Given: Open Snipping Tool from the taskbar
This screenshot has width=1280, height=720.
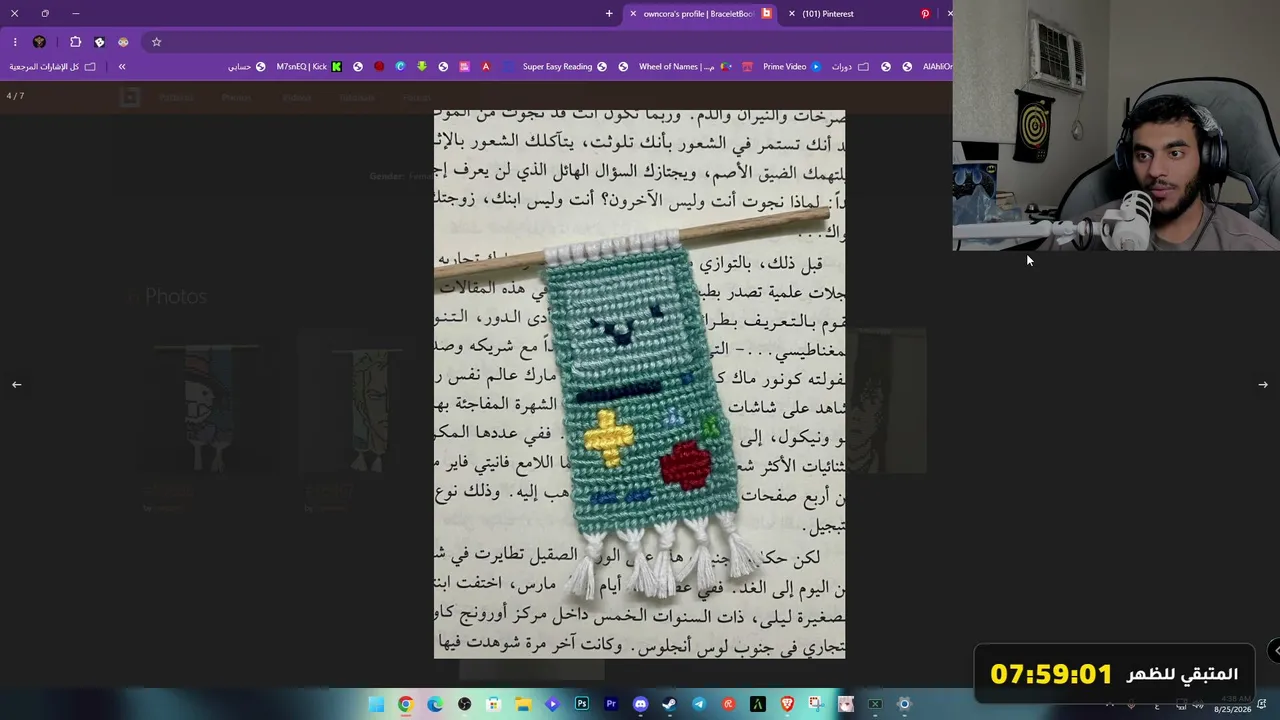Looking at the screenshot, I should click(x=816, y=704).
